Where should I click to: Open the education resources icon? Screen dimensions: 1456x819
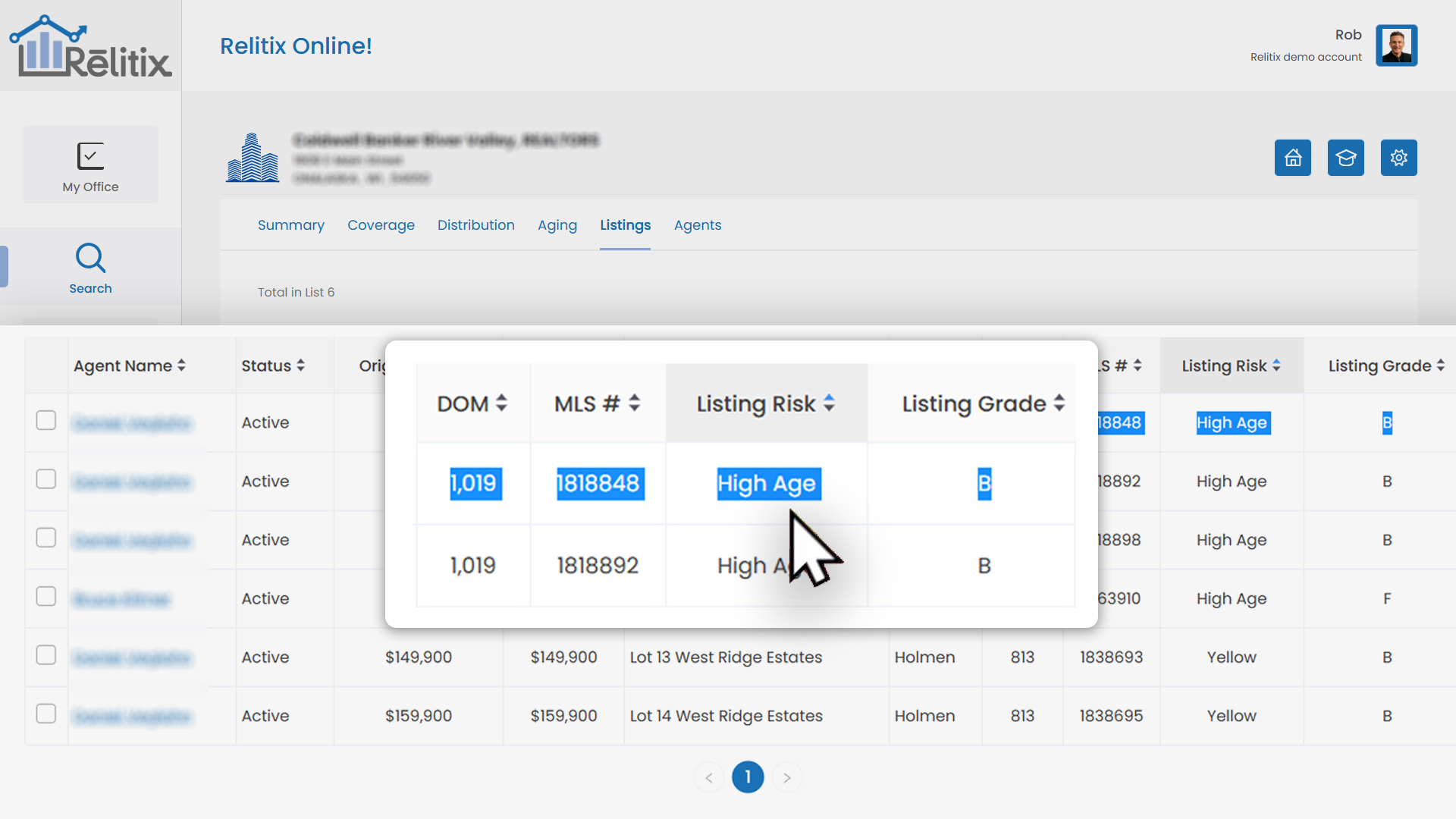pyautogui.click(x=1346, y=158)
